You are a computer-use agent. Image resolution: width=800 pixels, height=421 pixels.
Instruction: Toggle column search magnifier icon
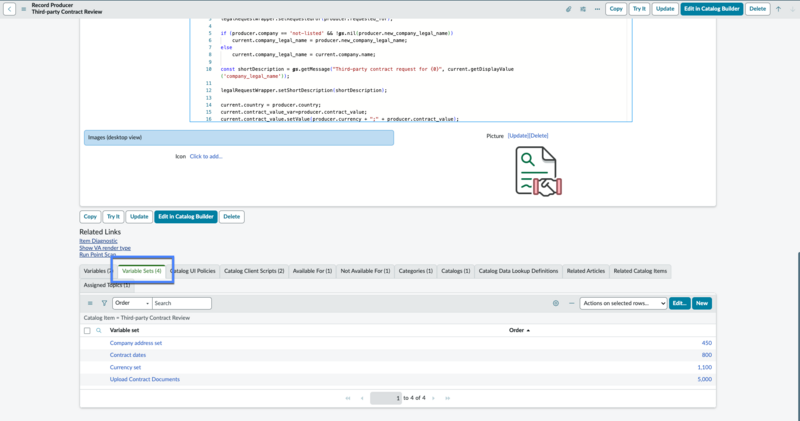pyautogui.click(x=98, y=330)
